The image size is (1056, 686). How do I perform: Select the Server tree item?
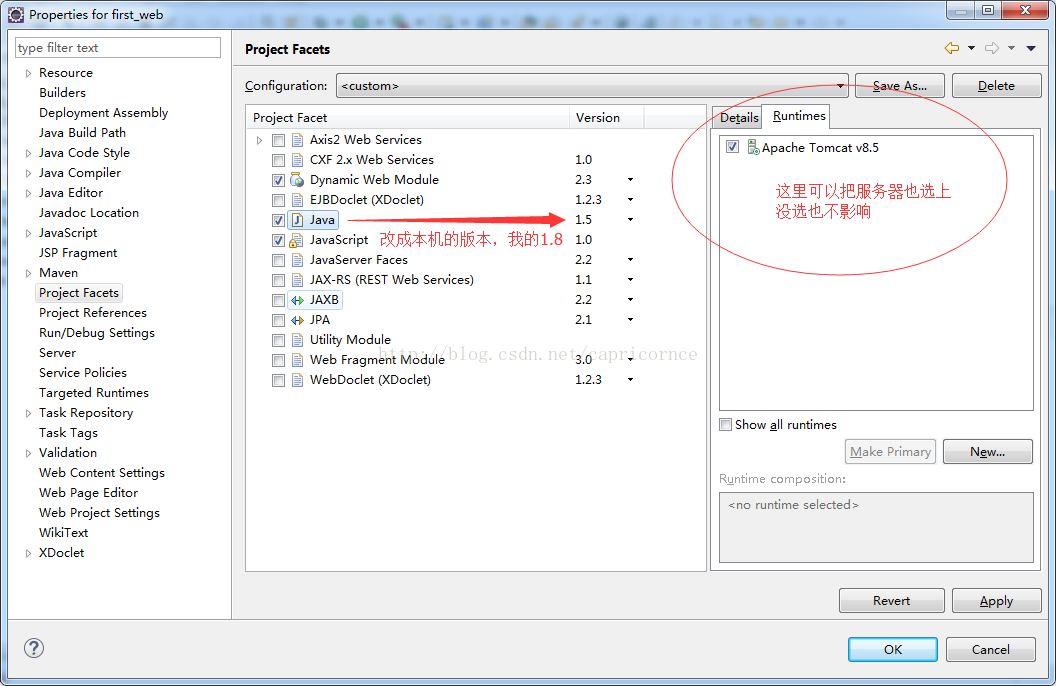pos(57,353)
